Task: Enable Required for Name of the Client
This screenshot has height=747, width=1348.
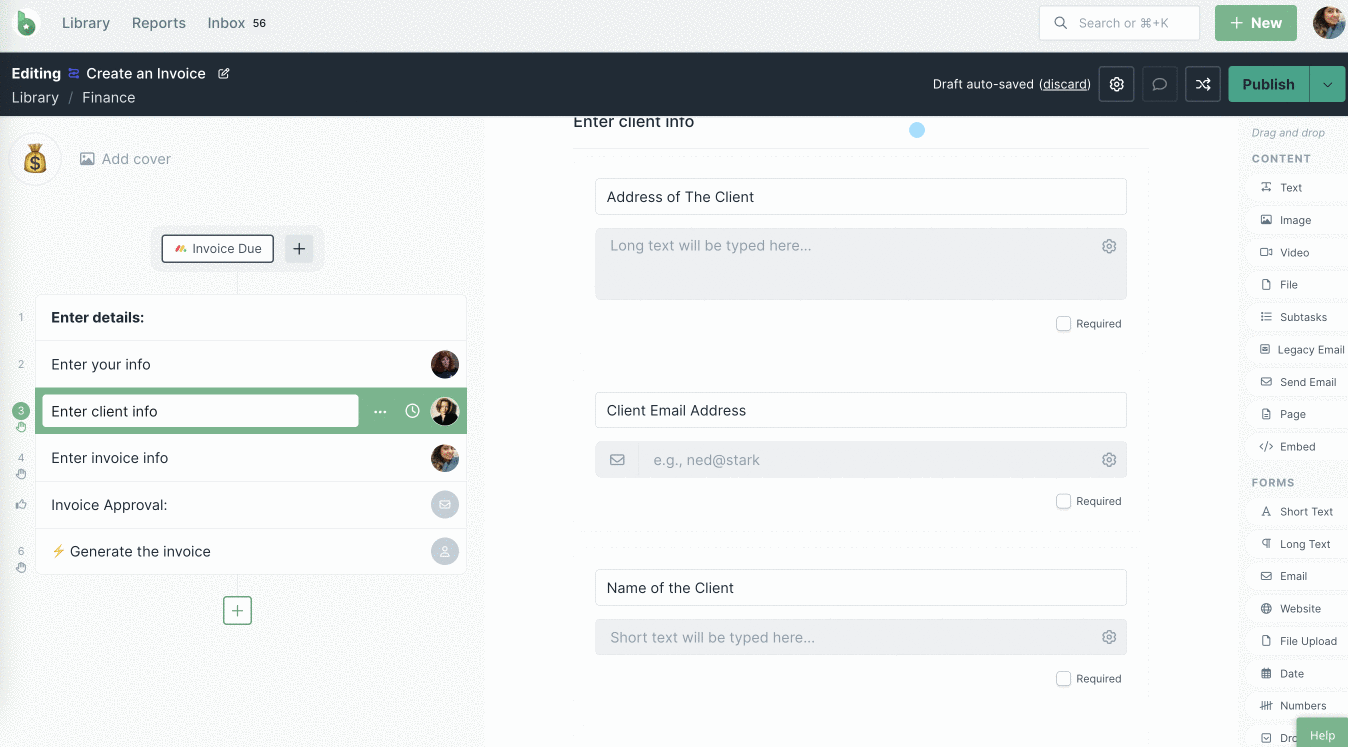Action: point(1062,678)
